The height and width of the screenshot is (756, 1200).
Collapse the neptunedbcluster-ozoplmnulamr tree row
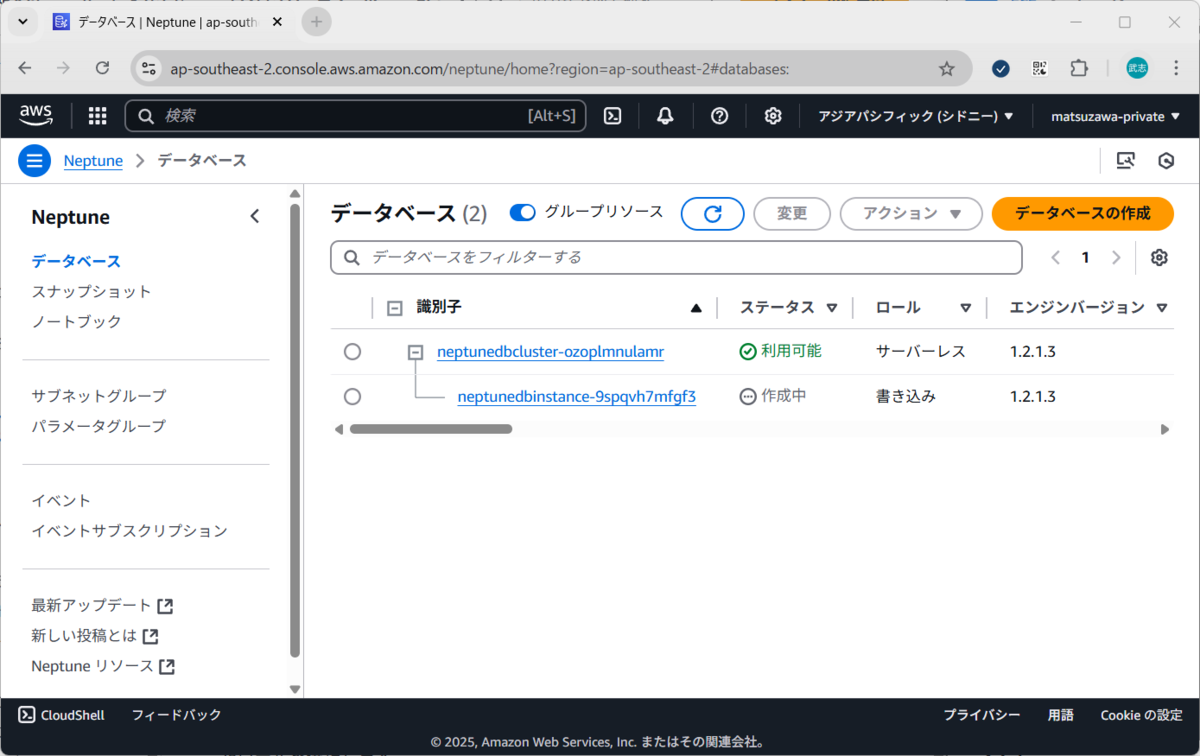[x=415, y=352]
